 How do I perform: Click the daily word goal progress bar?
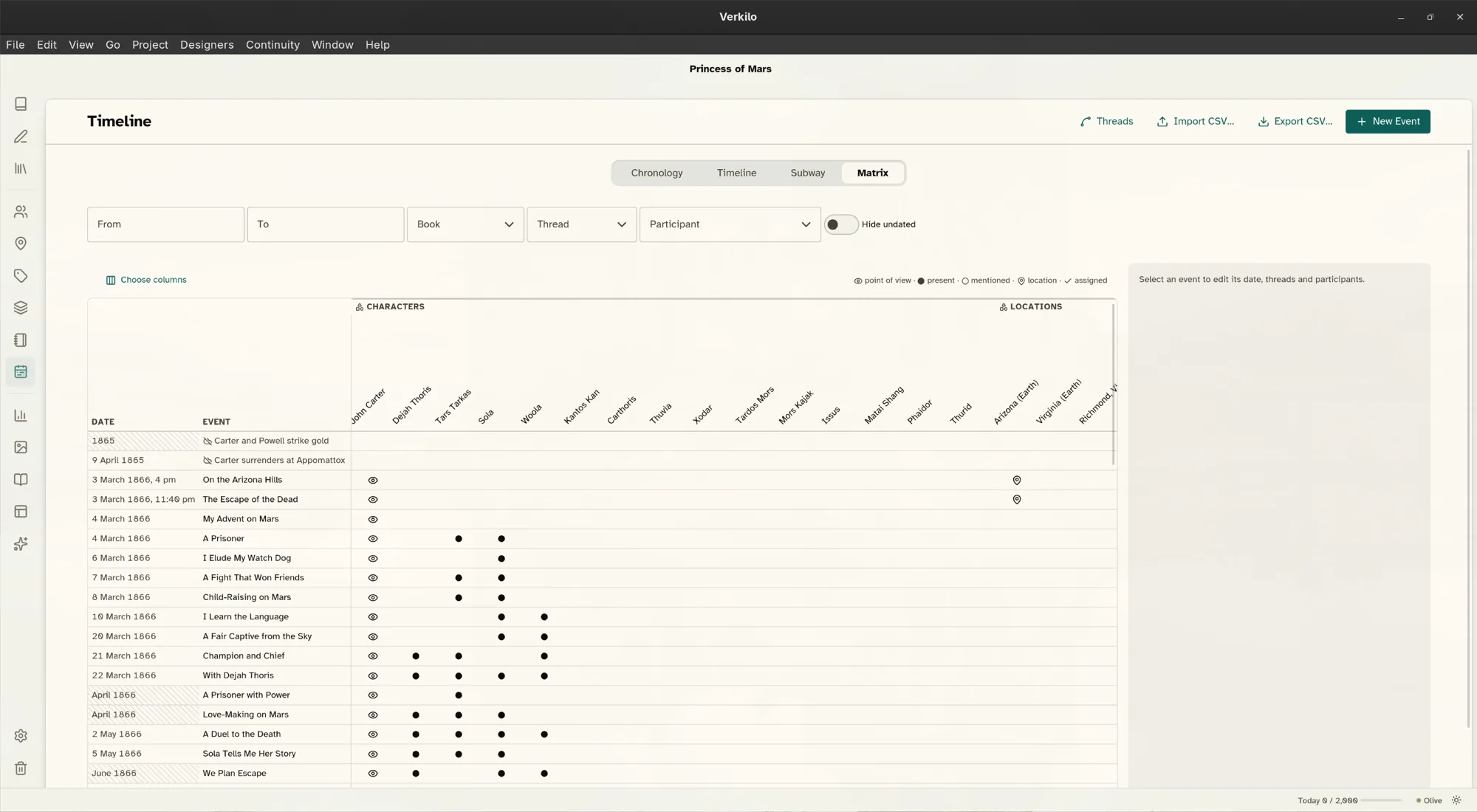(1381, 800)
